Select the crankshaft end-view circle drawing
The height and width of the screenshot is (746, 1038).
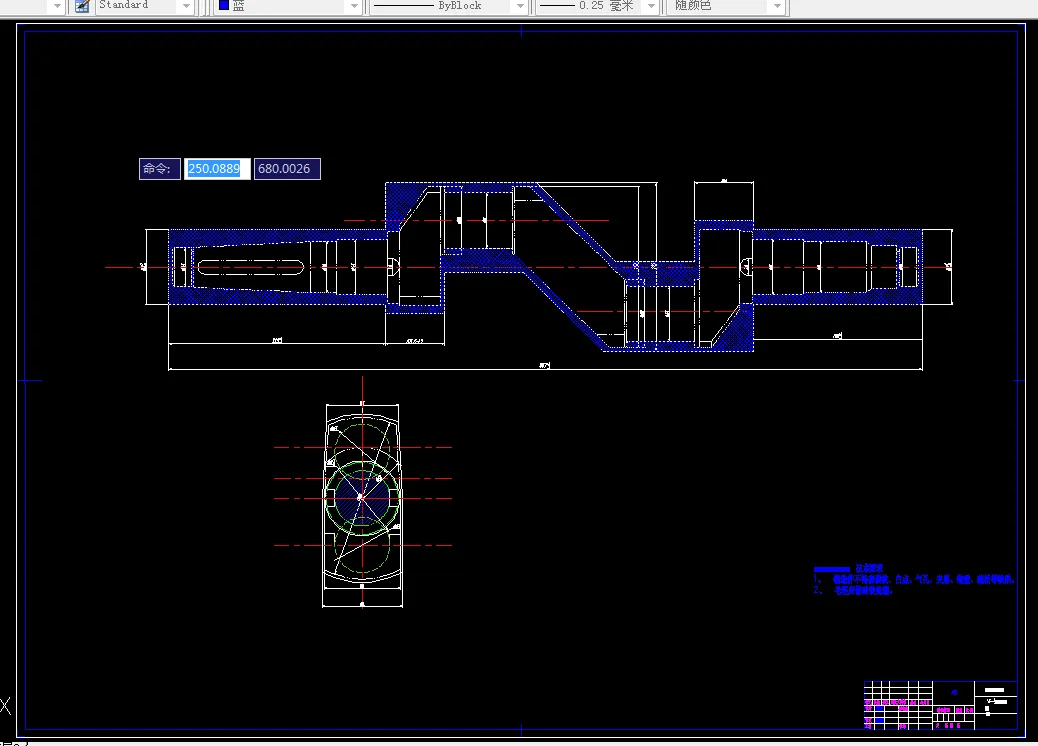pos(362,498)
